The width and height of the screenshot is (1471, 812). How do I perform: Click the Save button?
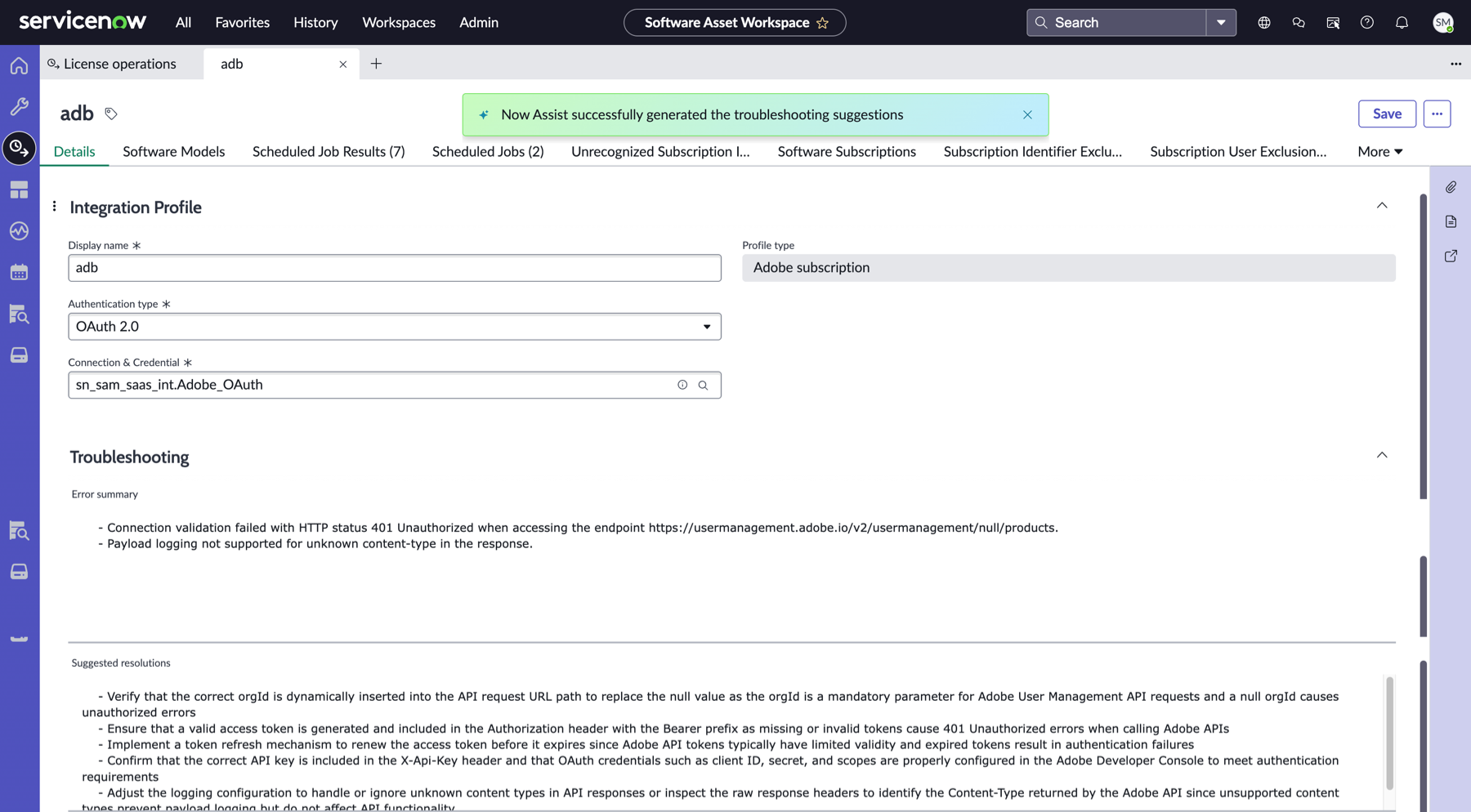click(x=1387, y=114)
